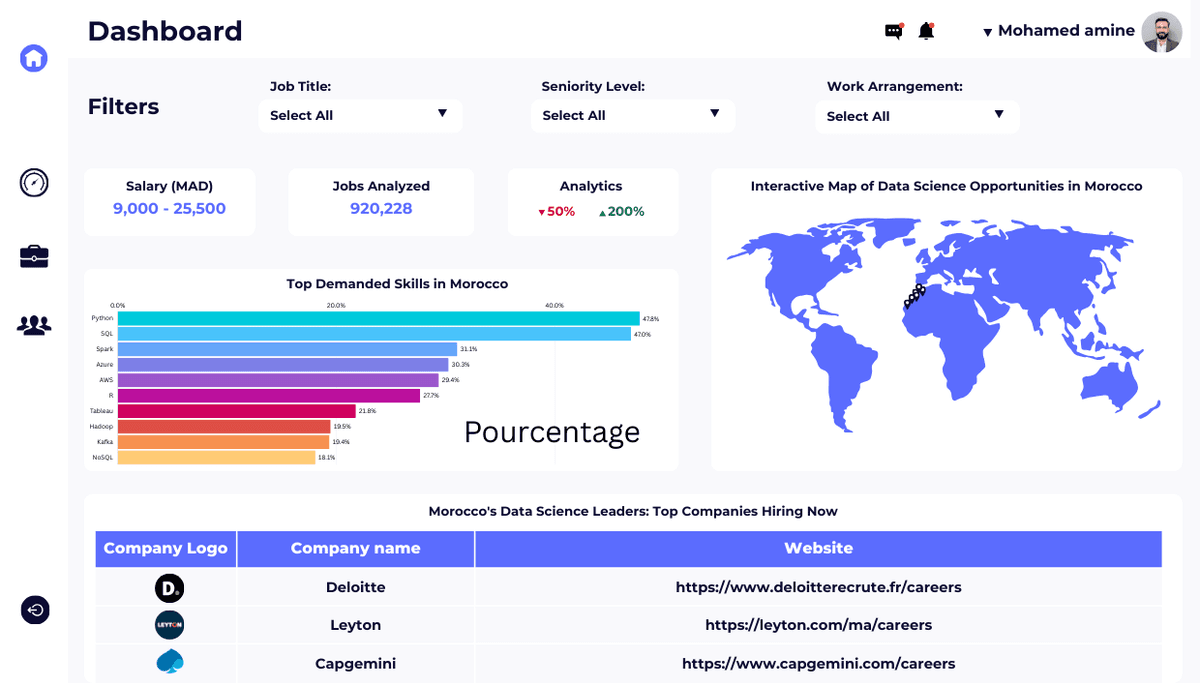Click the Deloitte company logo
Viewport: 1200px width, 683px height.
169,588
